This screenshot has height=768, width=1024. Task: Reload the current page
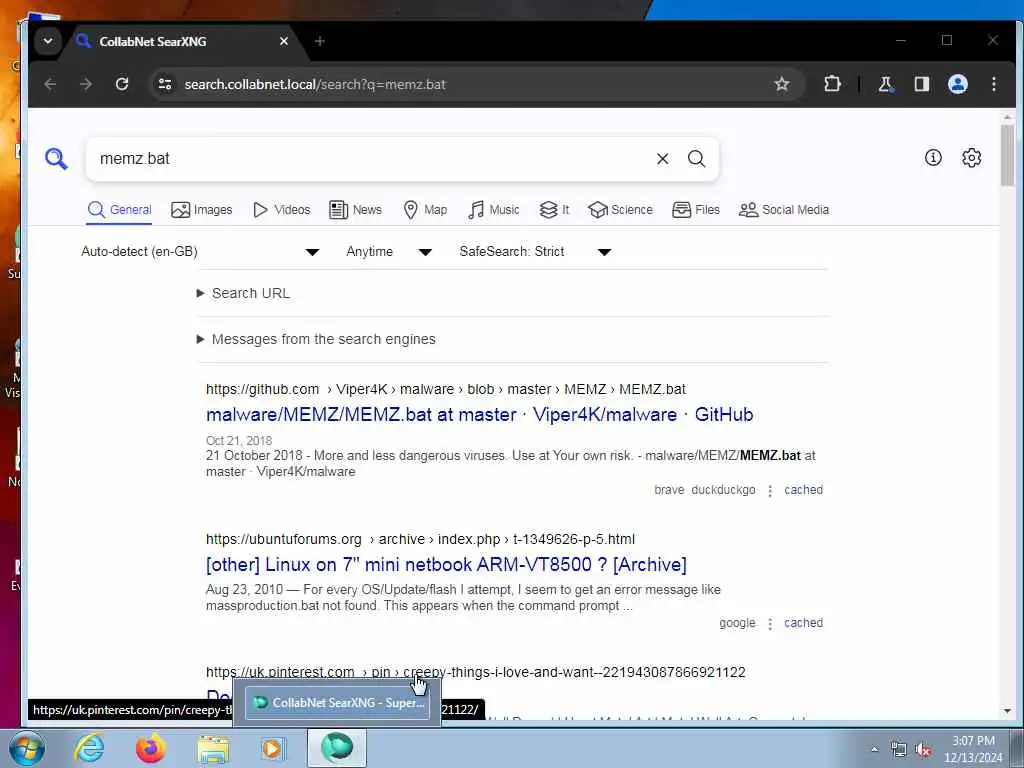coord(121,84)
